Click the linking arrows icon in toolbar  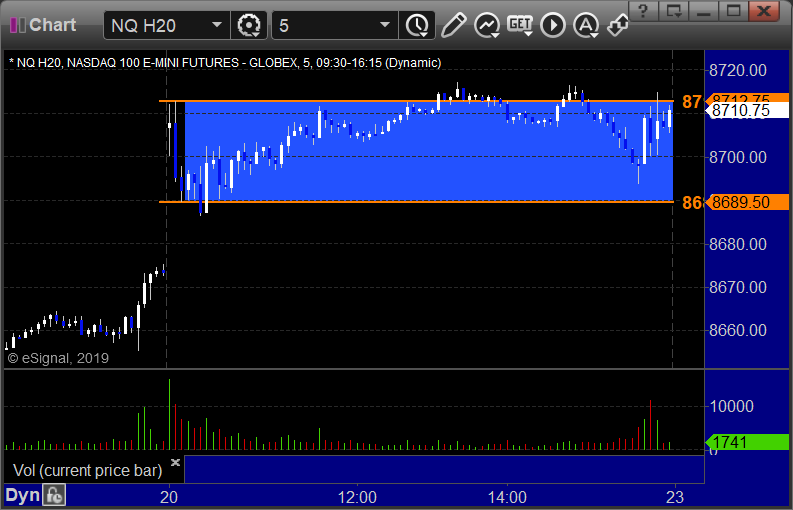[x=618, y=25]
